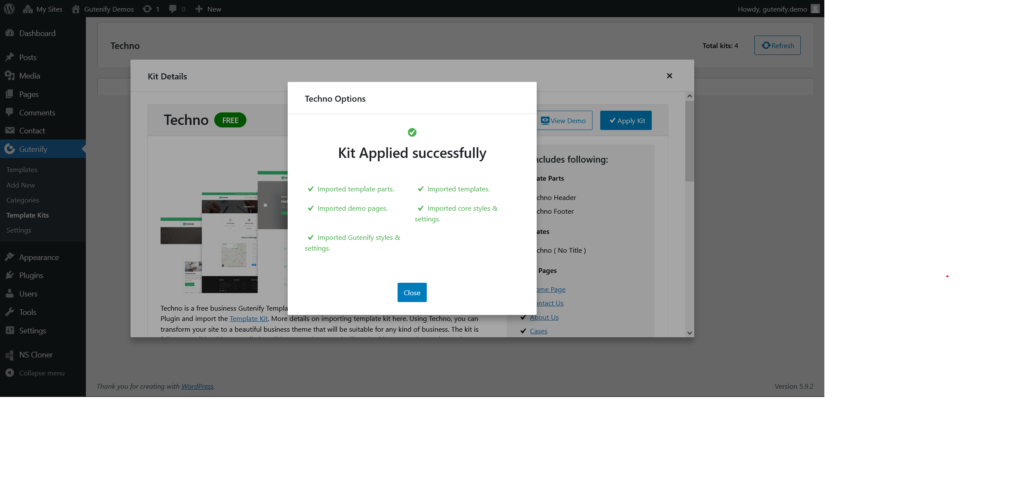Click the Techno kit preview image
The height and width of the screenshot is (496, 1024).
click(x=224, y=232)
